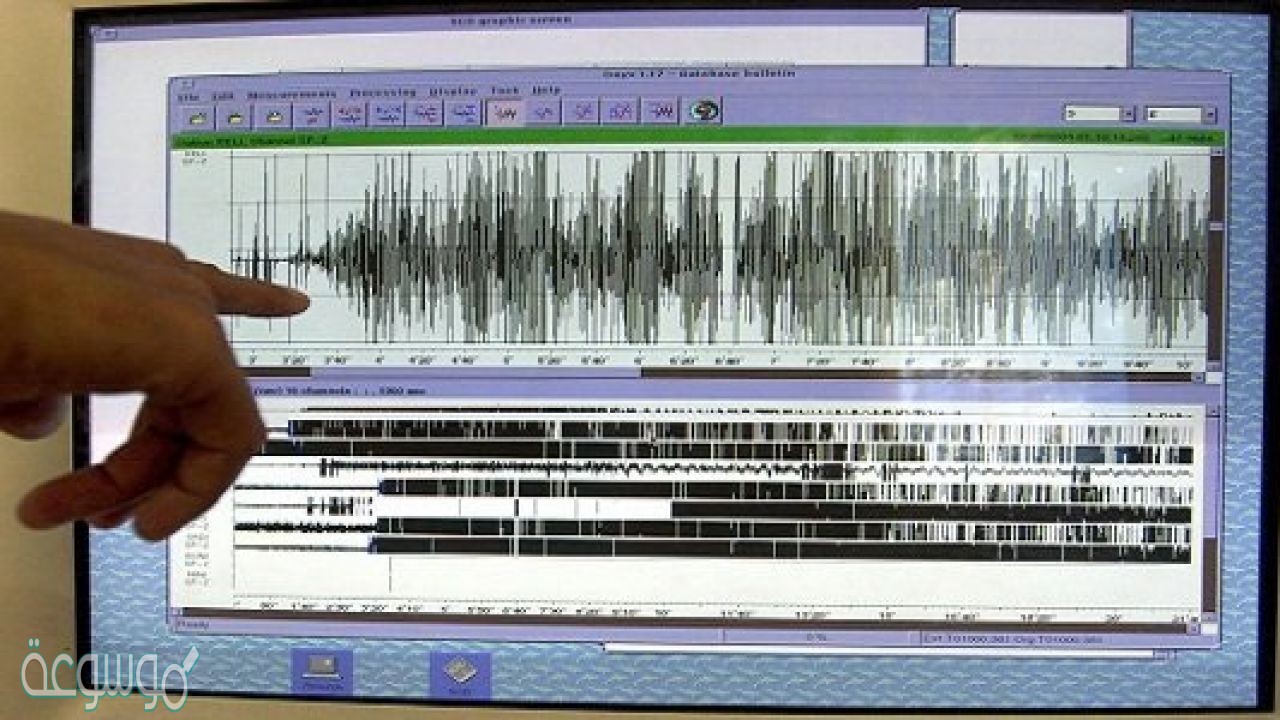The height and width of the screenshot is (720, 1280).
Task: Click the first folder icon in toolbar
Action: (x=197, y=116)
